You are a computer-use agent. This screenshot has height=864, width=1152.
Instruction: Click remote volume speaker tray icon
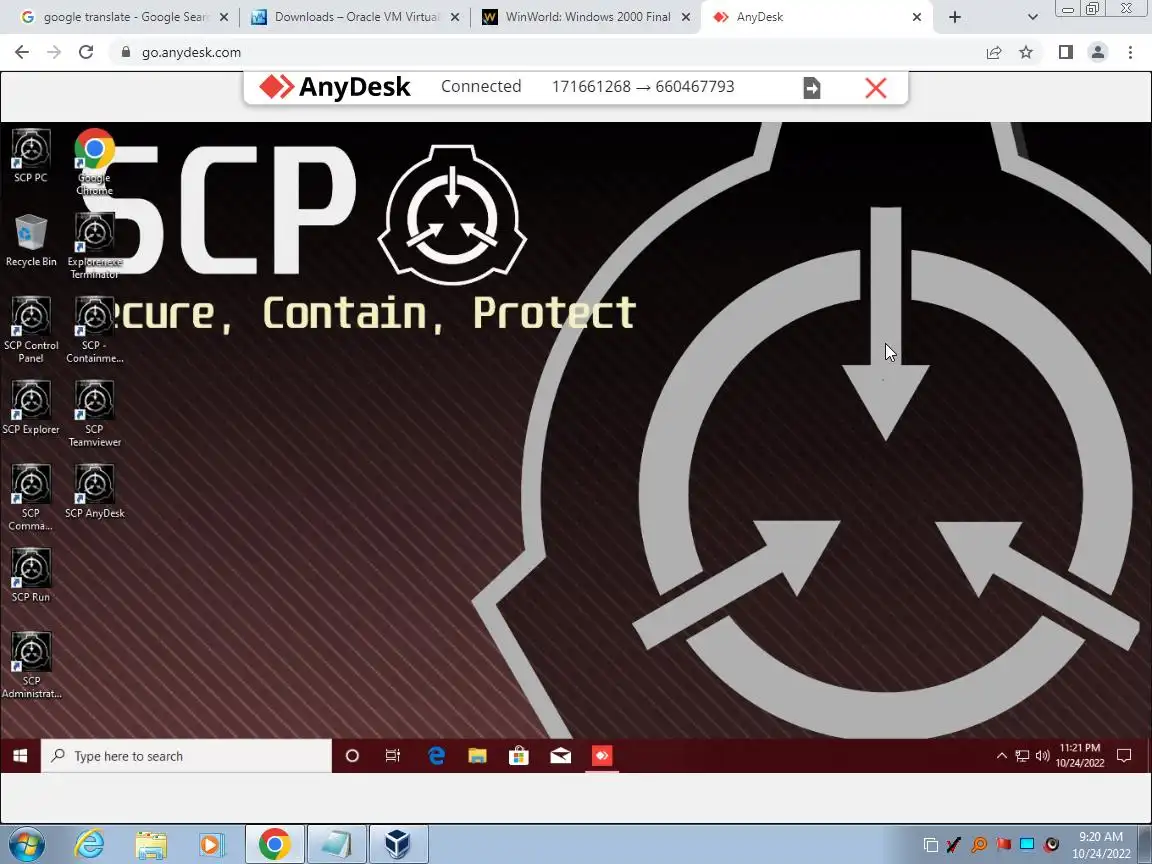1043,755
